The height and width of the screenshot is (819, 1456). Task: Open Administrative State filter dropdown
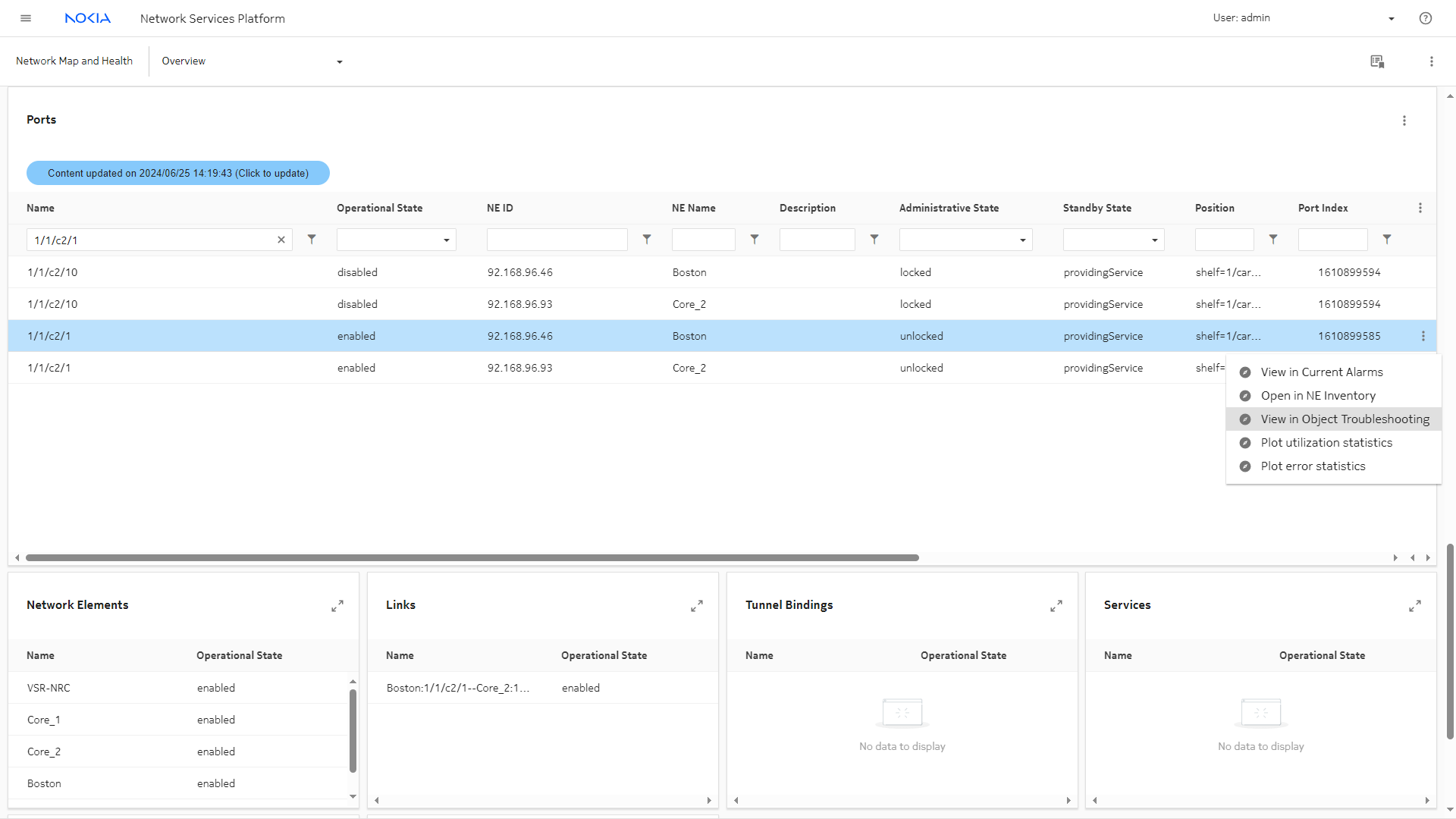(x=965, y=240)
